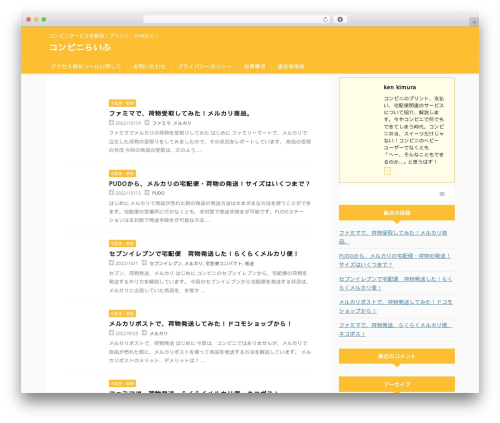
Task: Open sidebar link セブンイレブンで宅配便
Action: 396,283
